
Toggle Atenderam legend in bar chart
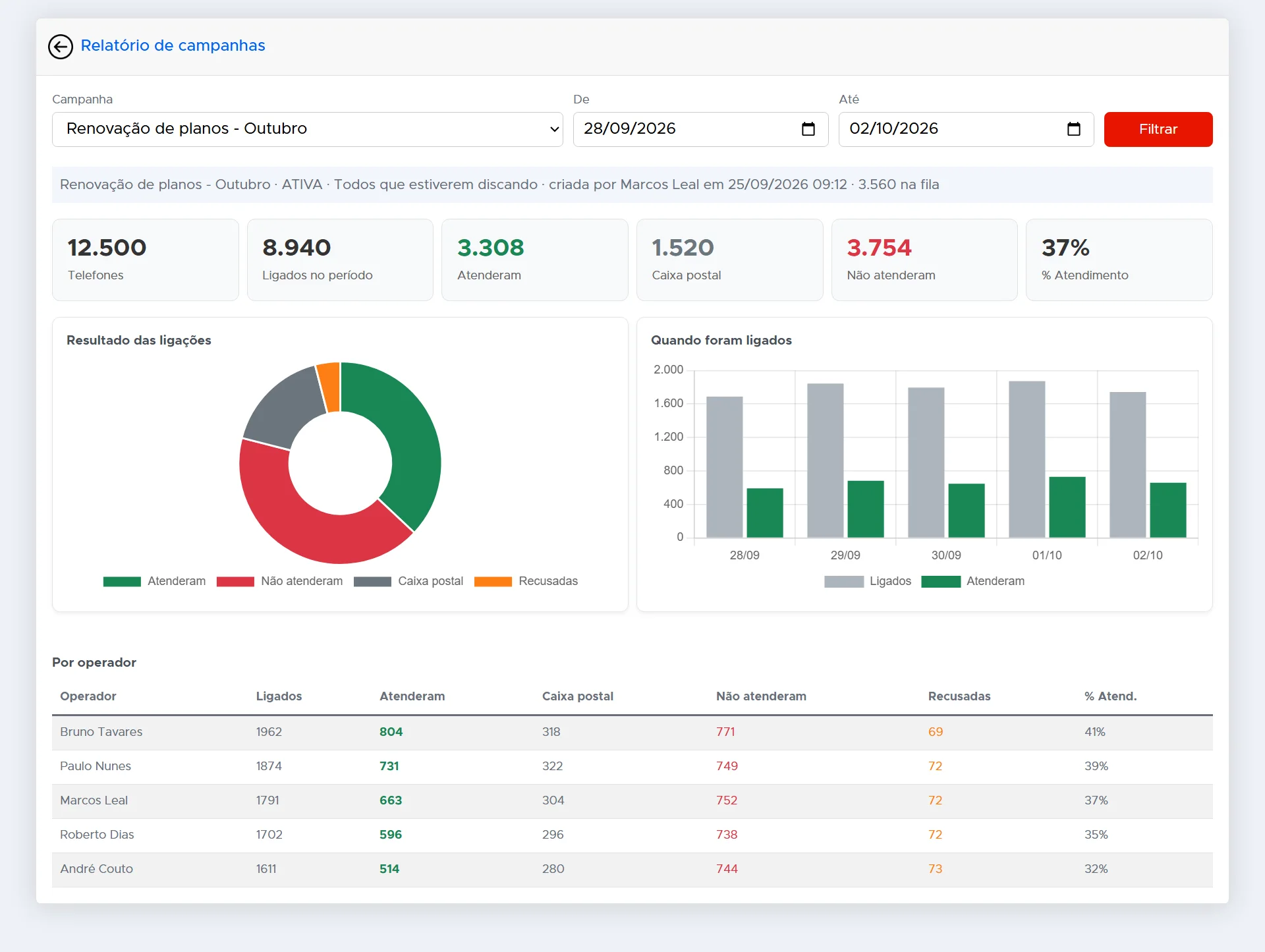pos(973,581)
